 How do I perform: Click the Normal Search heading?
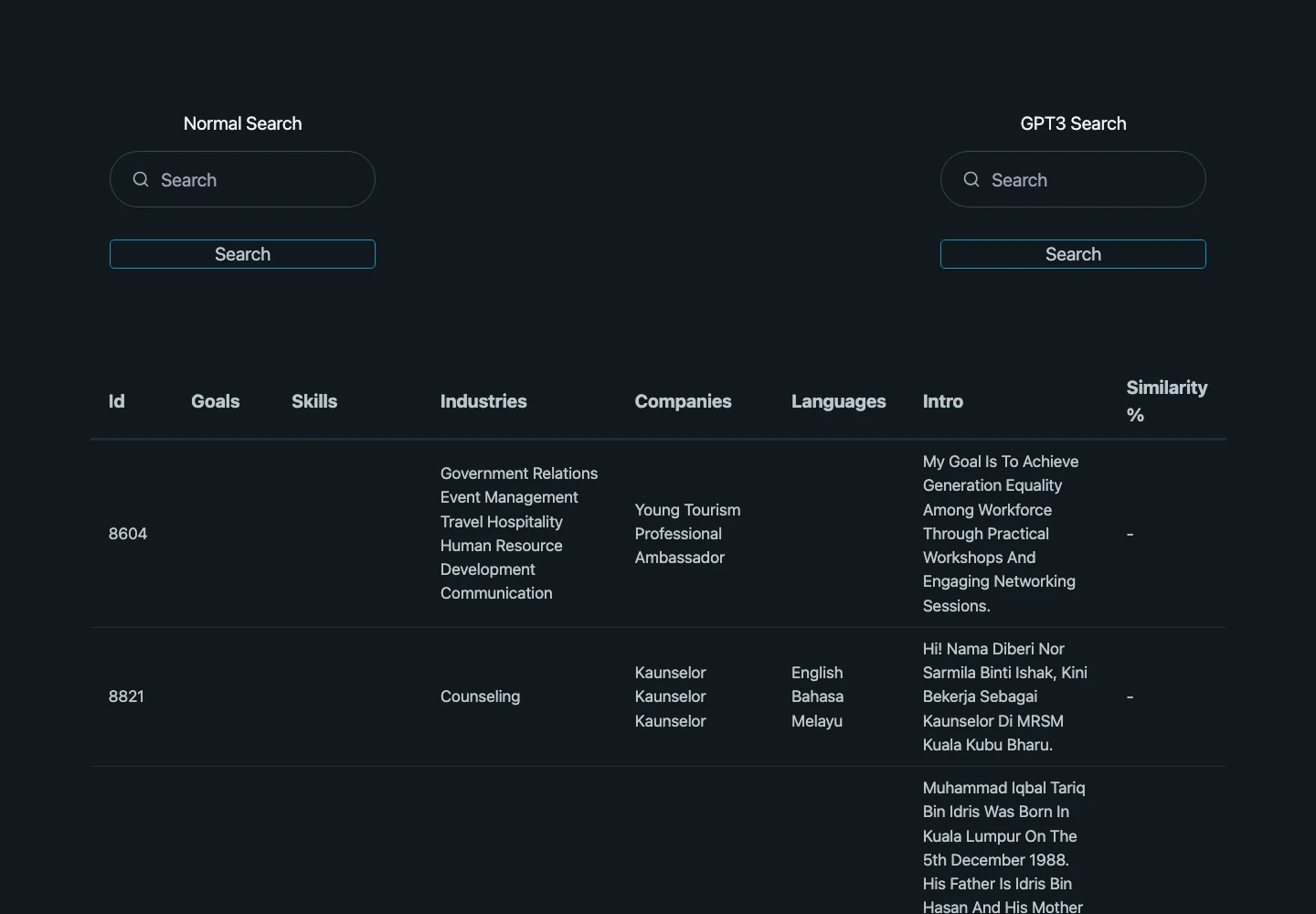coord(242,123)
